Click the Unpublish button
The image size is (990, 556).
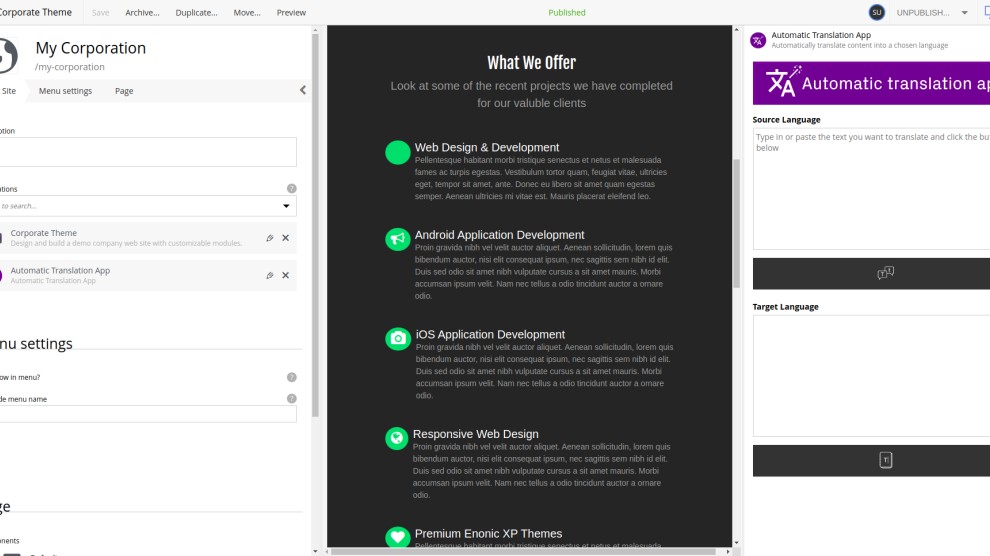tap(922, 13)
